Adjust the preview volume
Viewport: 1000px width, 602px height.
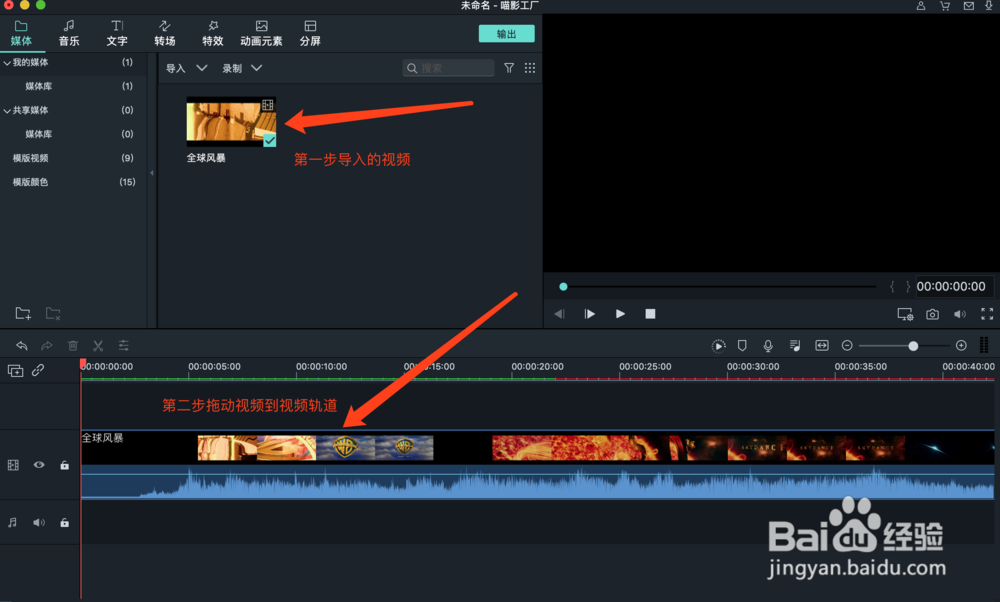coord(960,314)
